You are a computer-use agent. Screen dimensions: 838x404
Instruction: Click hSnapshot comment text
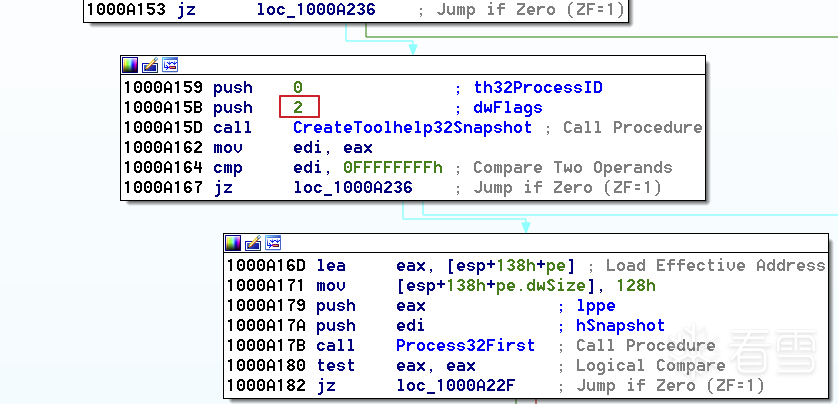620,325
